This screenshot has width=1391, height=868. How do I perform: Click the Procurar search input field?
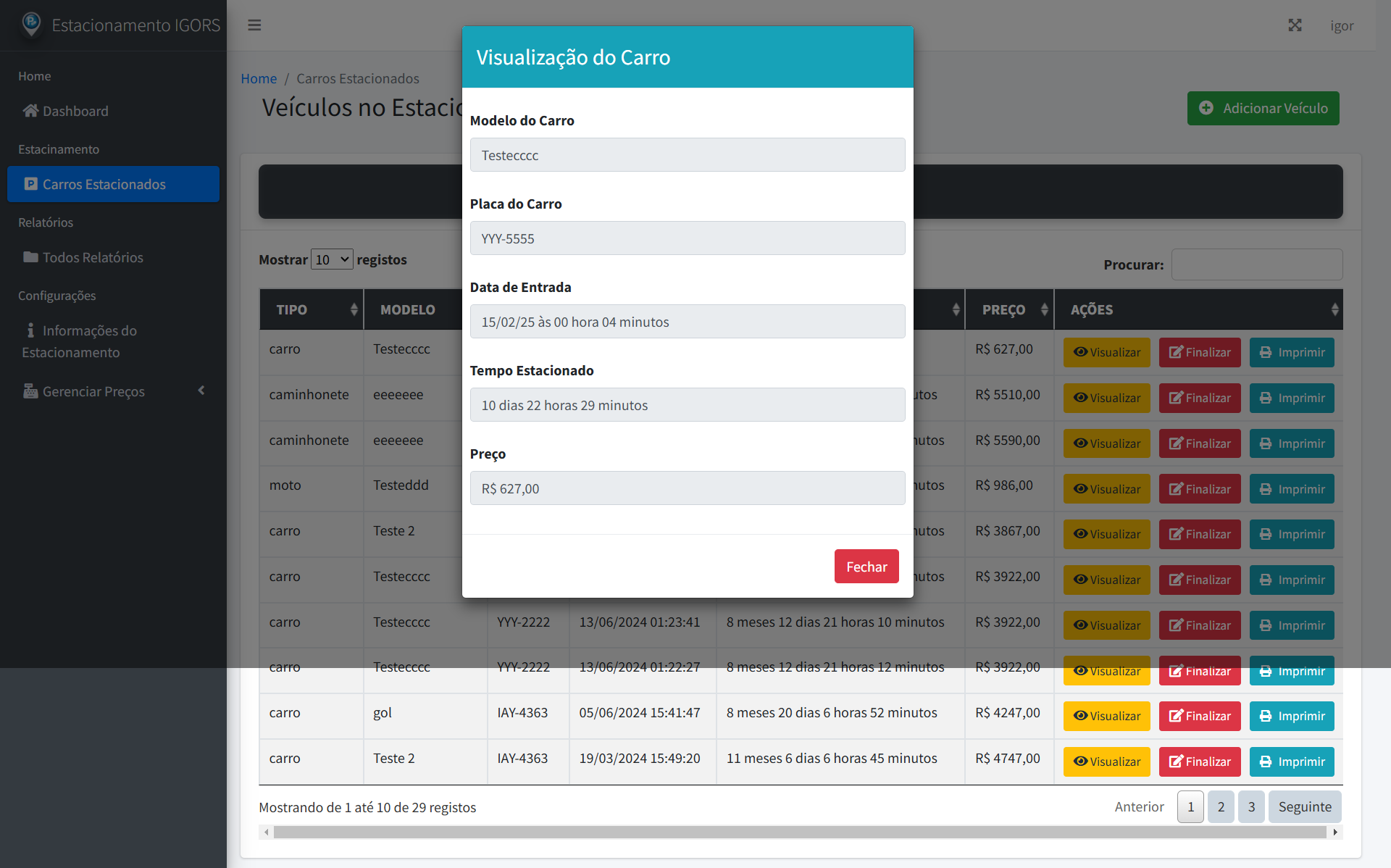click(x=1256, y=264)
